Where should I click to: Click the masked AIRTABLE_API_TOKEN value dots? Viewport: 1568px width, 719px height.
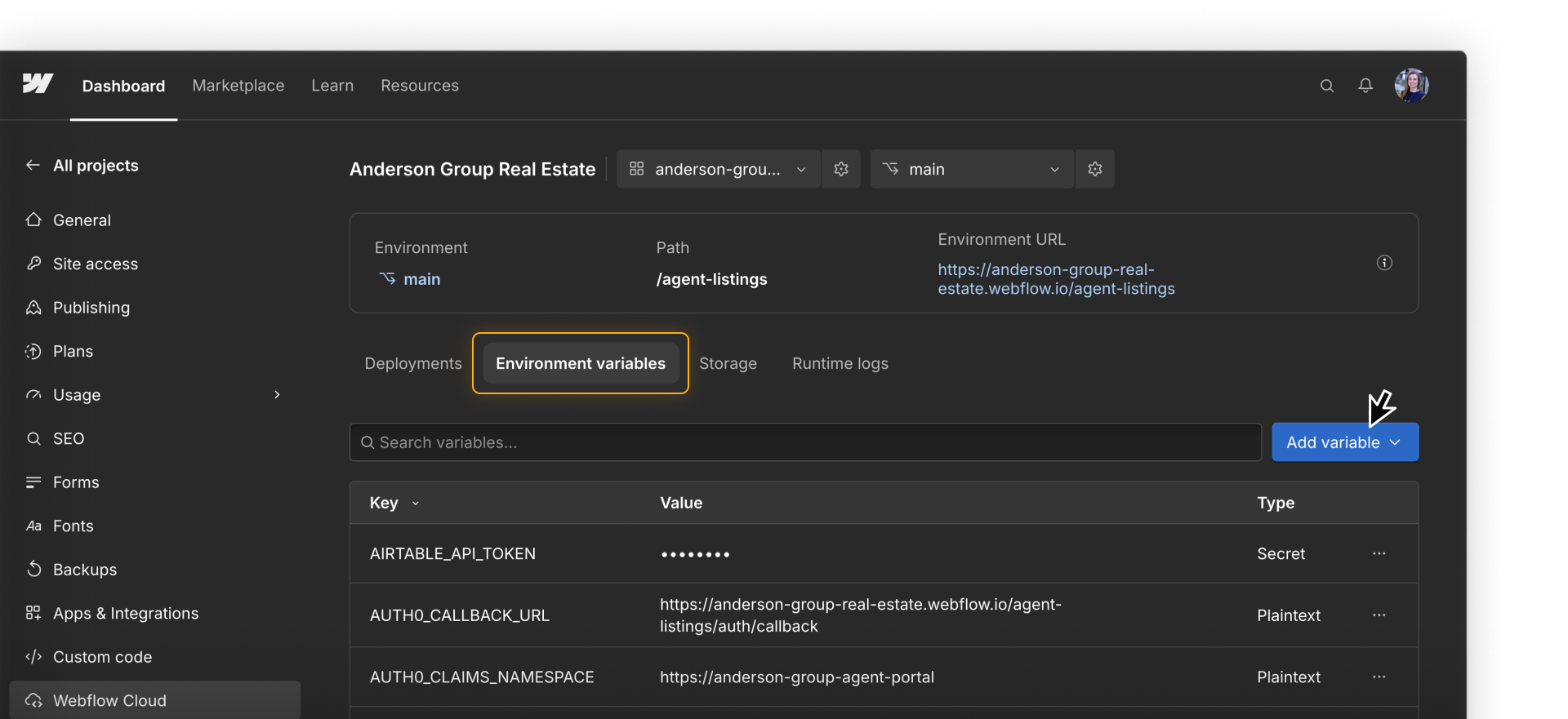[x=695, y=554]
